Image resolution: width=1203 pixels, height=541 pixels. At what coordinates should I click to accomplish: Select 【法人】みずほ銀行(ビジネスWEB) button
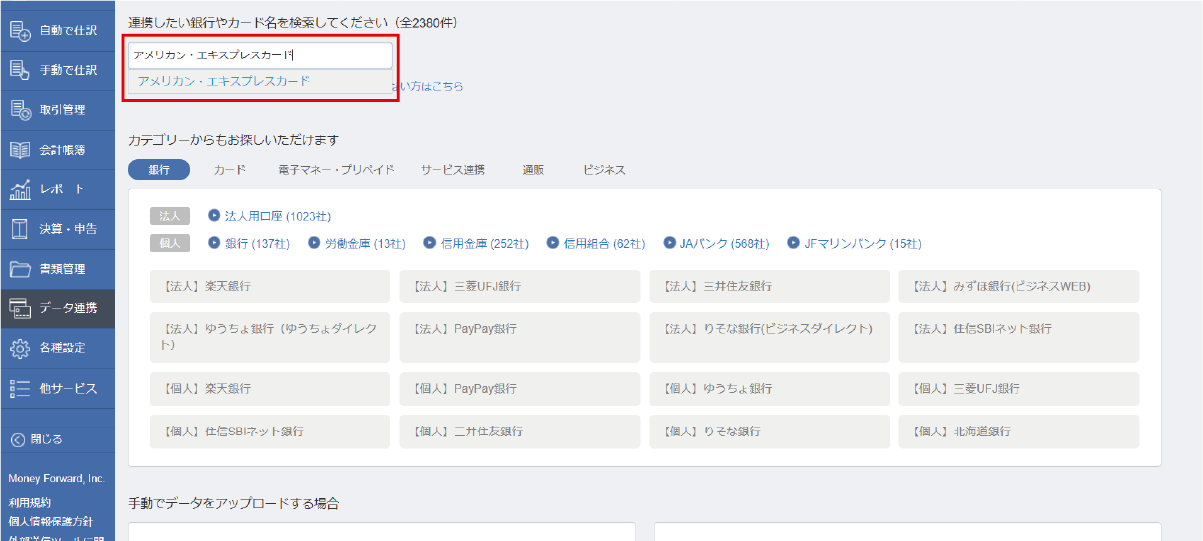tap(1019, 286)
